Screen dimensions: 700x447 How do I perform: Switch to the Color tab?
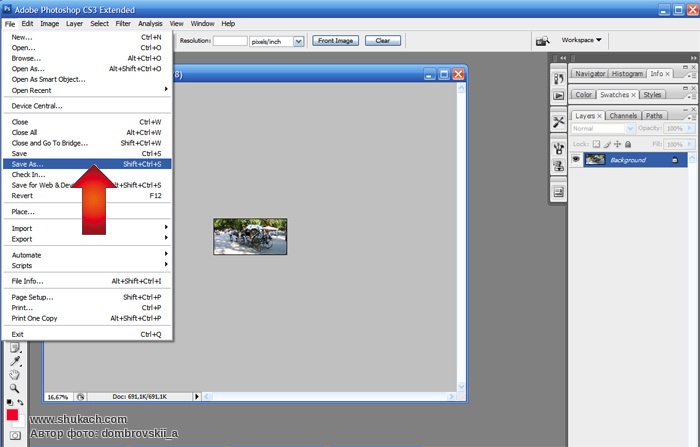click(x=583, y=95)
